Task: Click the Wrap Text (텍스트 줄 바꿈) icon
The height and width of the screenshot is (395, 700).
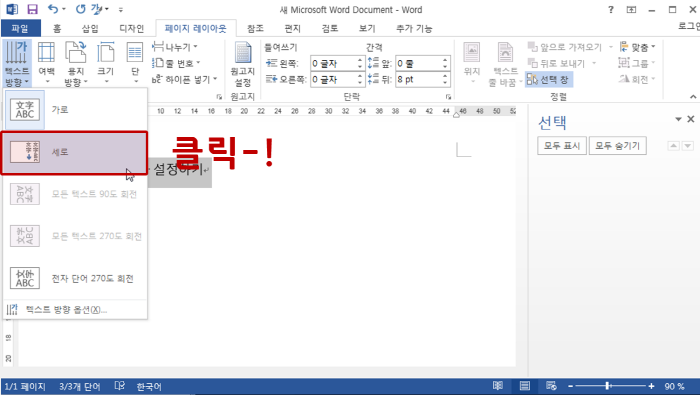Action: coord(505,65)
